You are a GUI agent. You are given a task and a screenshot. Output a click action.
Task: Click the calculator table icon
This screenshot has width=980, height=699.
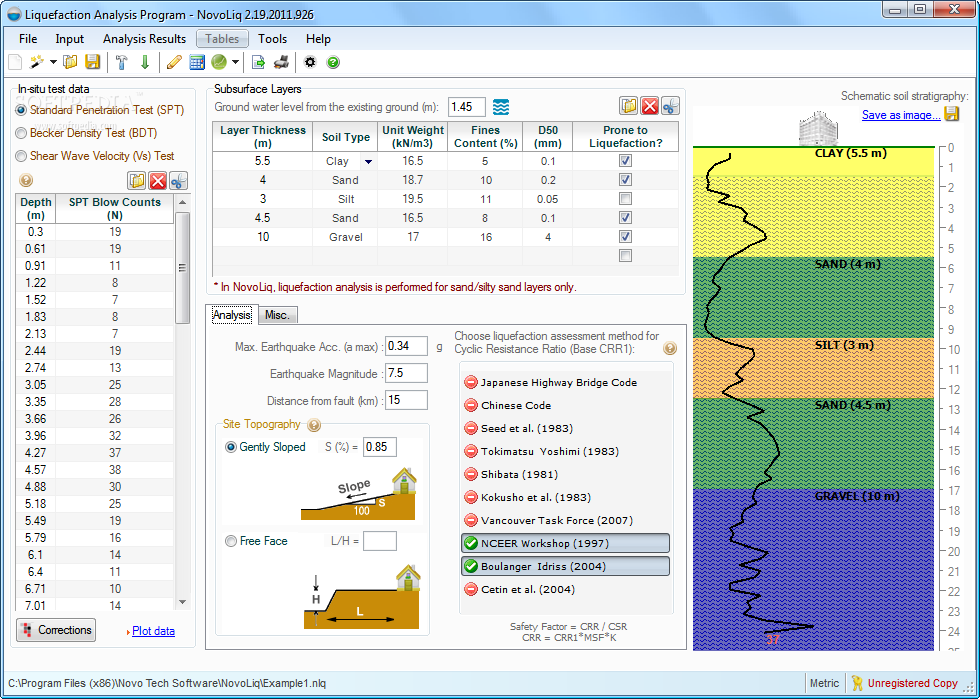click(x=197, y=62)
